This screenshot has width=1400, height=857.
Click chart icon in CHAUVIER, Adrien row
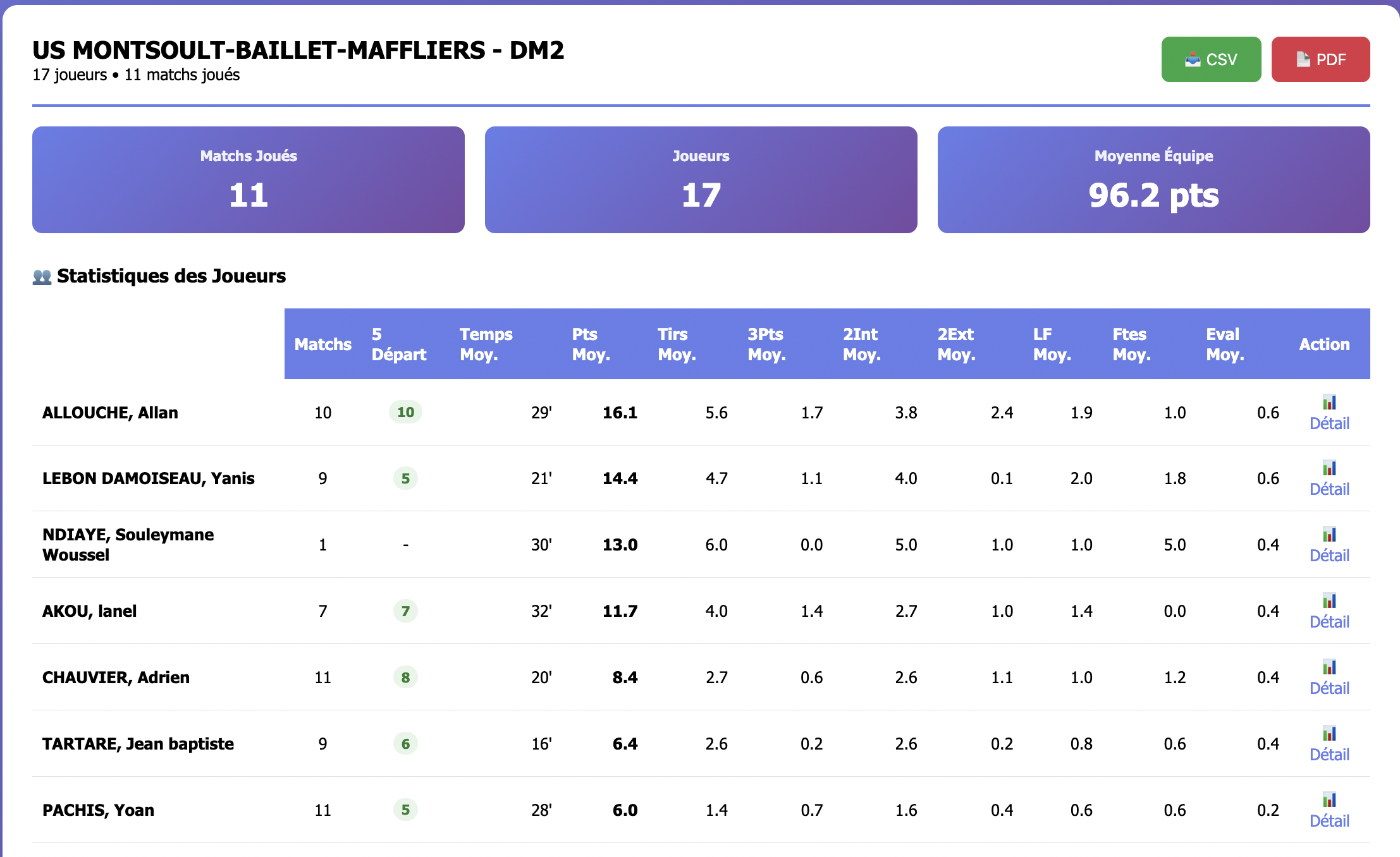[x=1329, y=667]
